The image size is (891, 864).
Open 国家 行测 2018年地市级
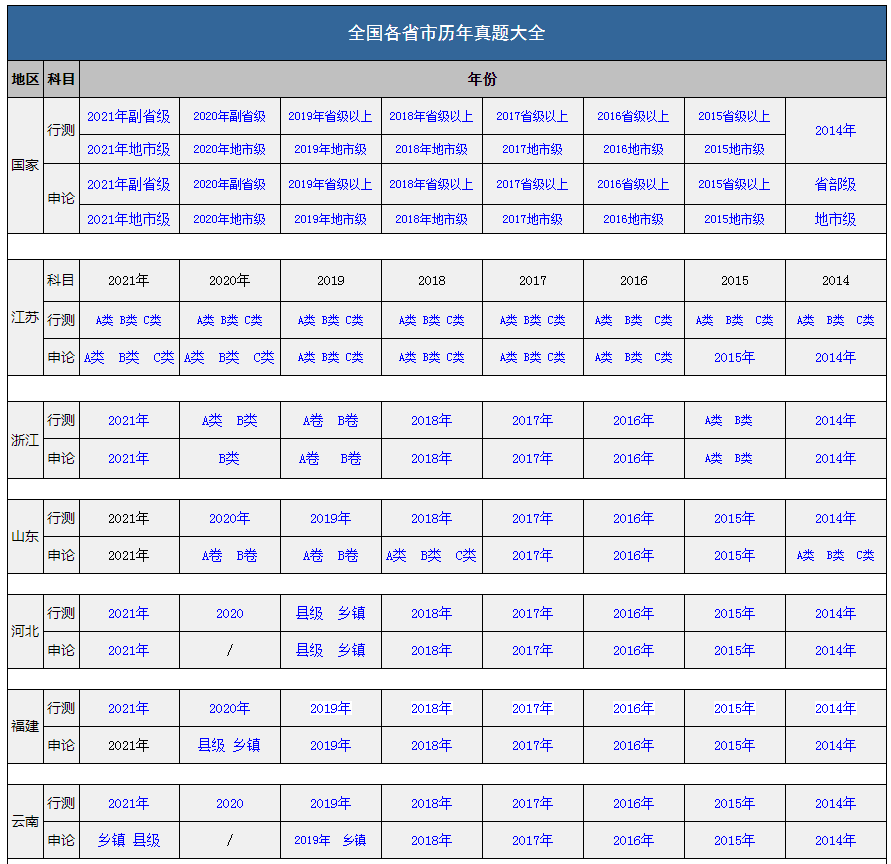pos(431,149)
